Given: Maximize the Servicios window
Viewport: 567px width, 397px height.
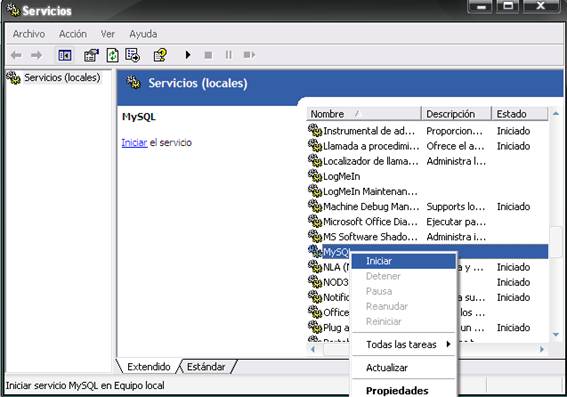Looking at the screenshot, I should [x=507, y=6].
